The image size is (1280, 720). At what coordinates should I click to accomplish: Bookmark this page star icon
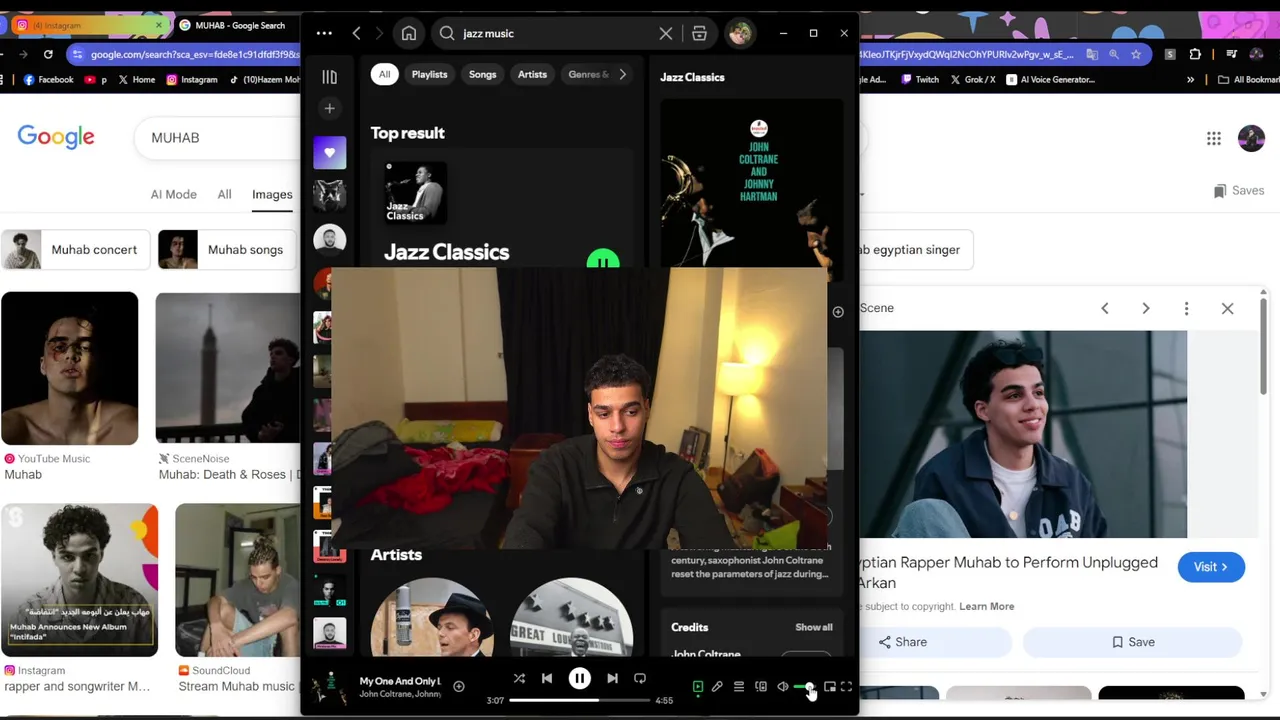(x=1136, y=54)
